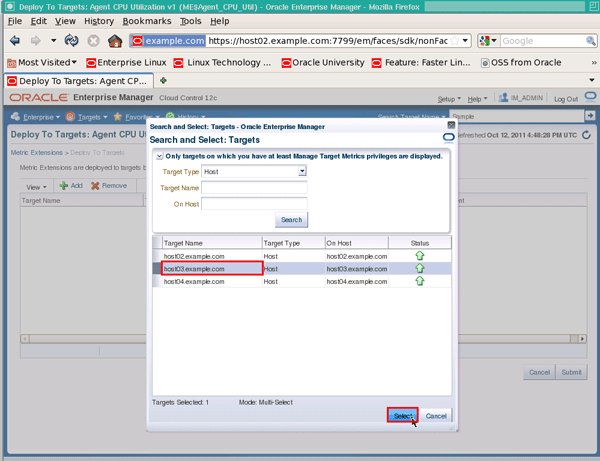Viewport: 600px width, 461px height.
Task: Click the up status arrow for host02
Action: click(x=420, y=256)
